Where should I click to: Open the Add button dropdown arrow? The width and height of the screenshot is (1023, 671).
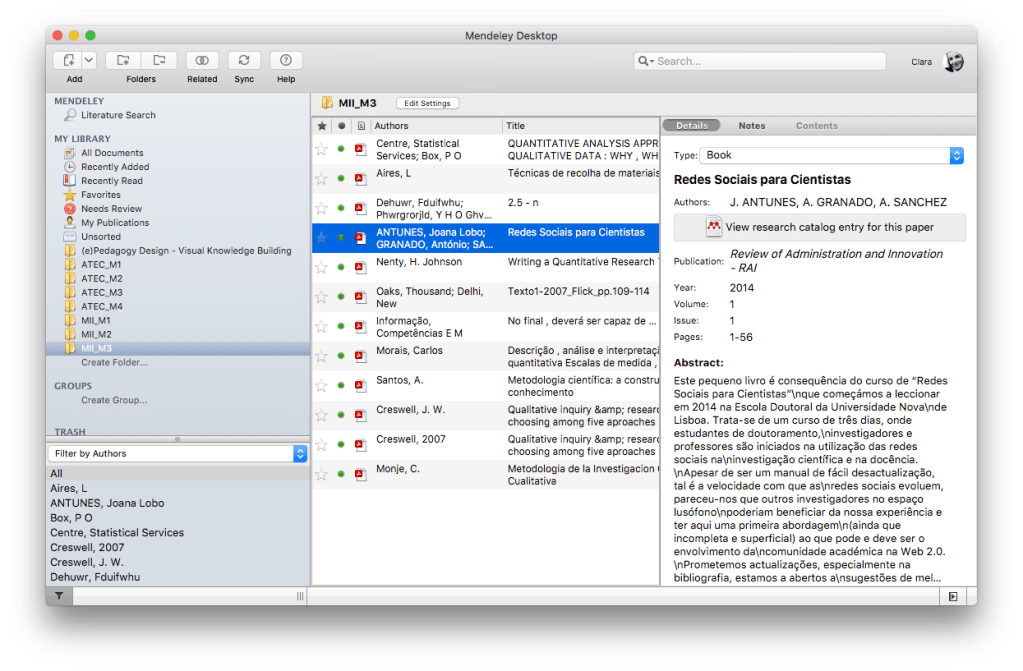(x=88, y=61)
